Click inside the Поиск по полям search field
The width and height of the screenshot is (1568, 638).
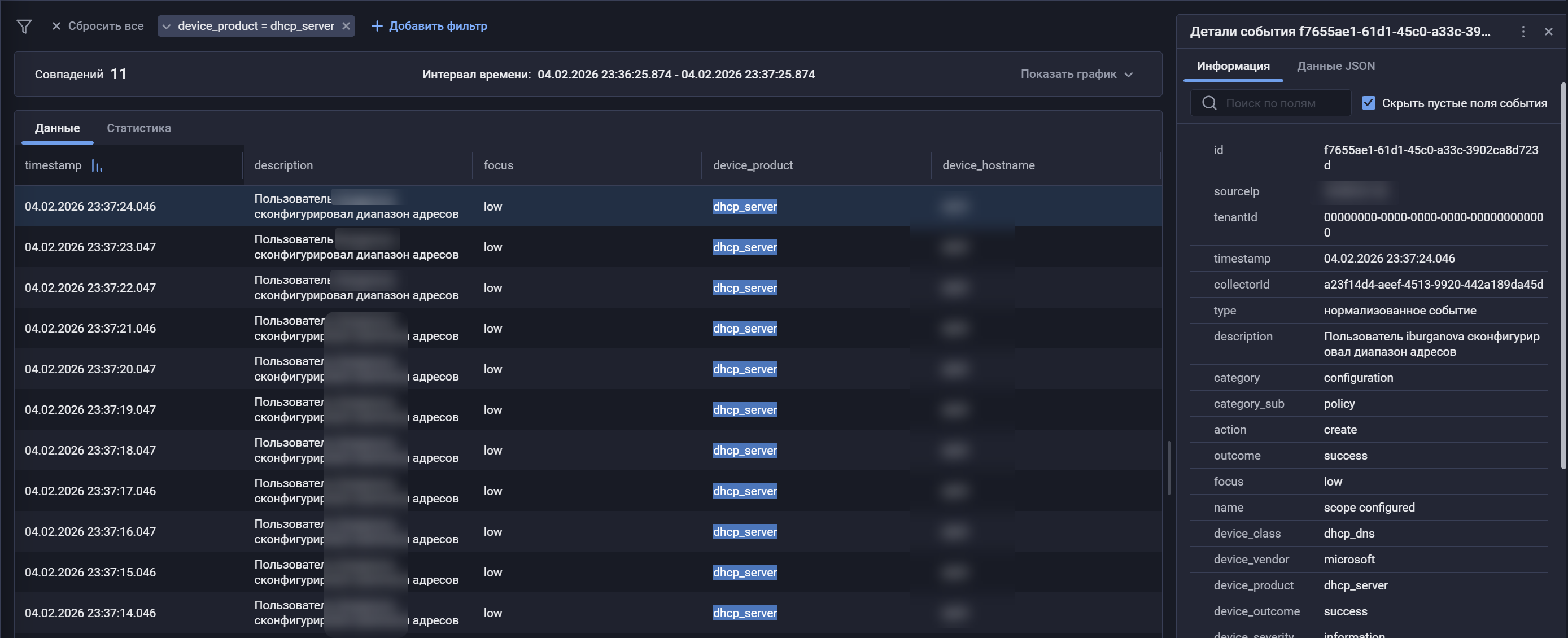pos(1272,102)
